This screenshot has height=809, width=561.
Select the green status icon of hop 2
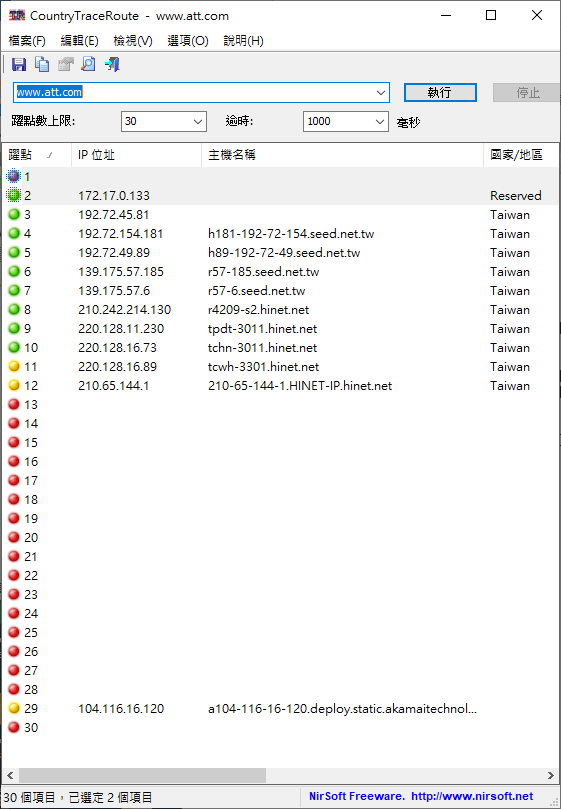[x=14, y=196]
